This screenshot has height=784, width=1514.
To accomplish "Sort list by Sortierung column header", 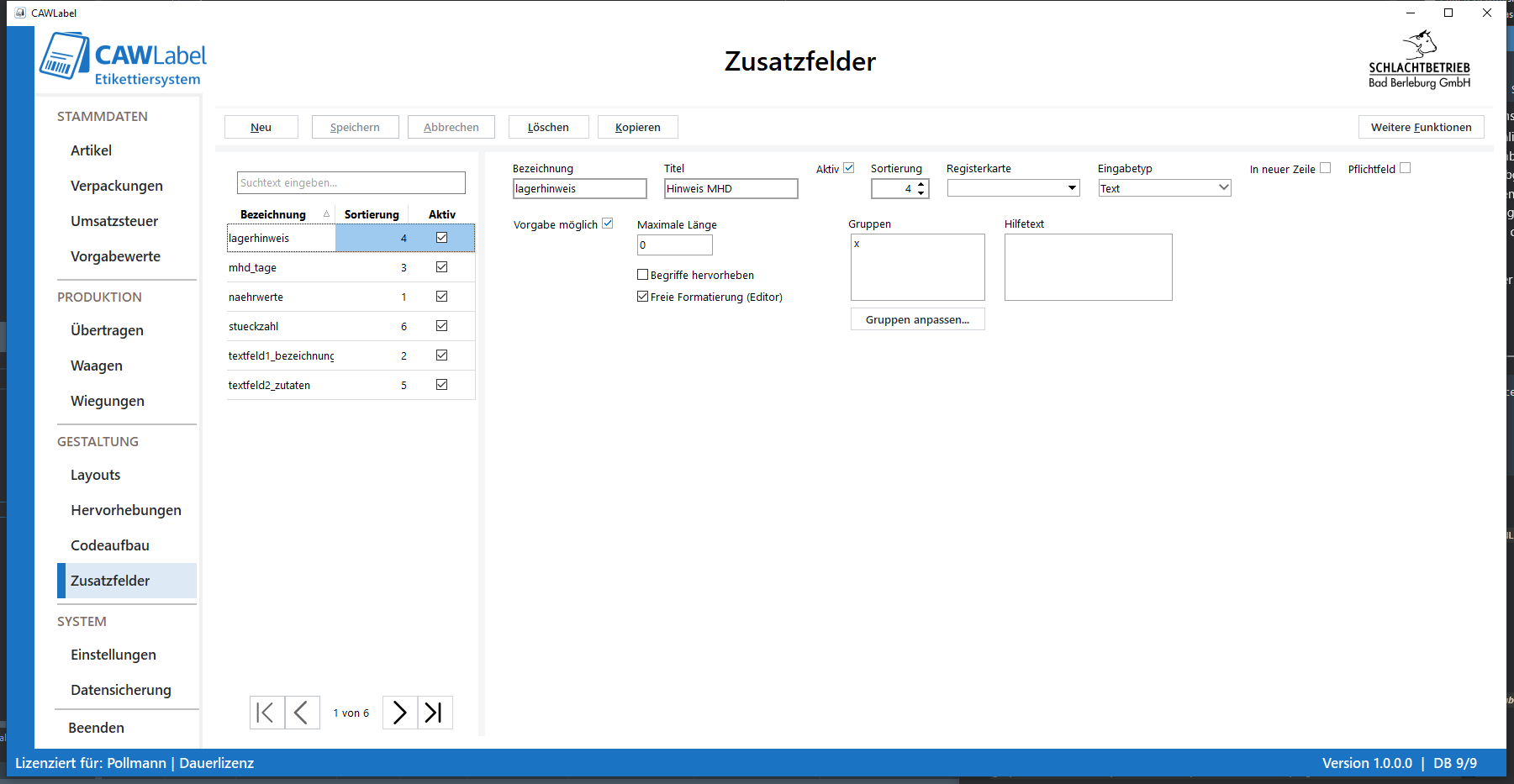I will pos(372,214).
